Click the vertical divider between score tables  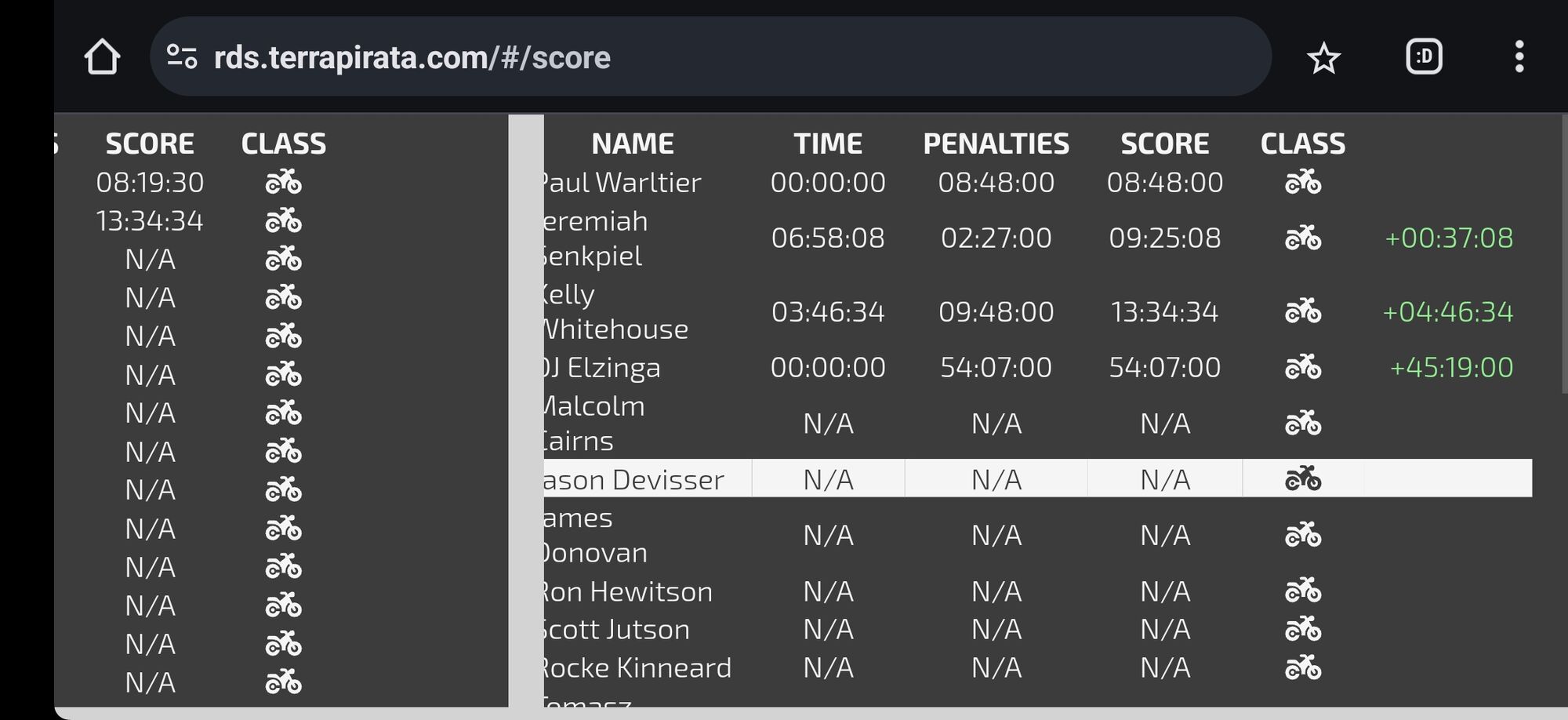[x=525, y=408]
